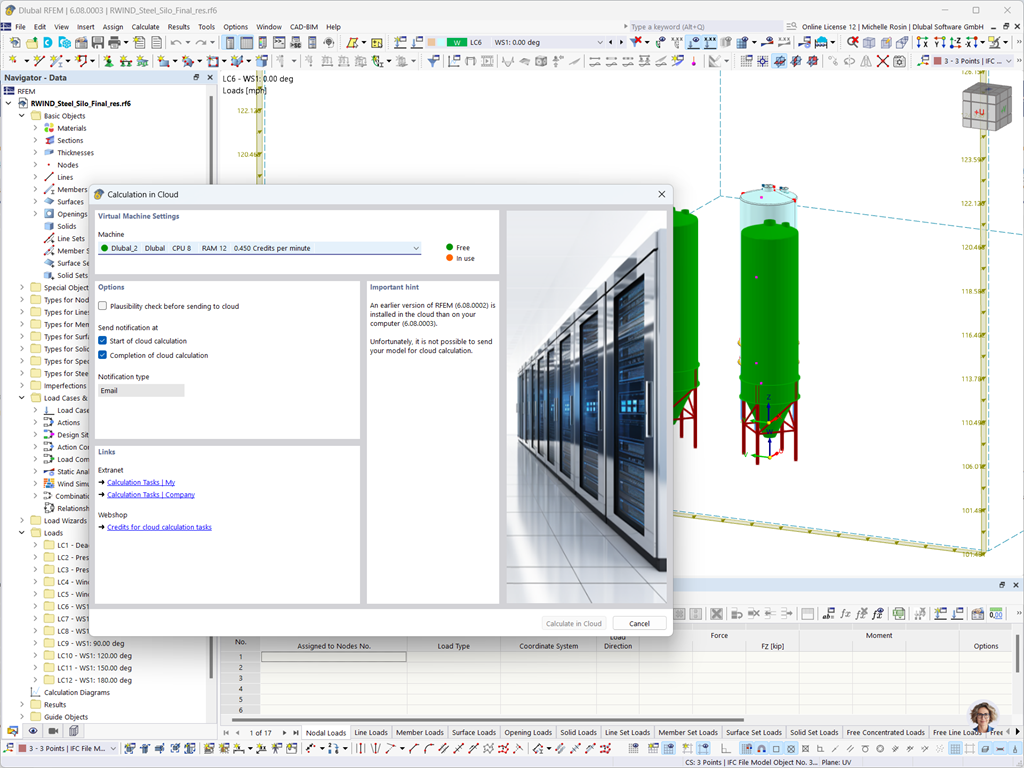Image resolution: width=1024 pixels, height=768 pixels.
Task: Open the File menu
Action: click(20, 27)
